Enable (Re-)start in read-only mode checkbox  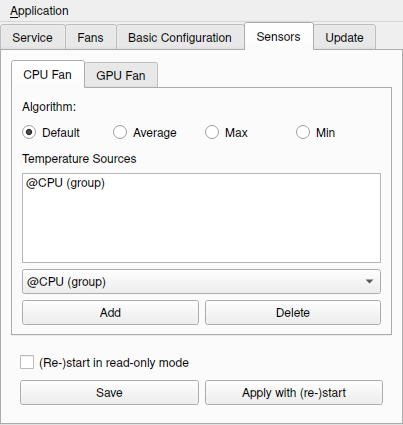point(27,362)
